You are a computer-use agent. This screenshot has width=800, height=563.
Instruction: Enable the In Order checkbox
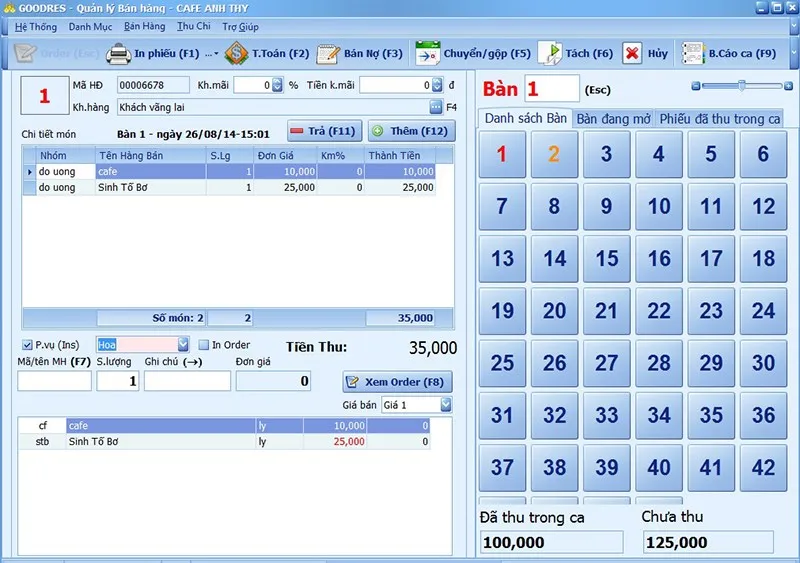[203, 345]
